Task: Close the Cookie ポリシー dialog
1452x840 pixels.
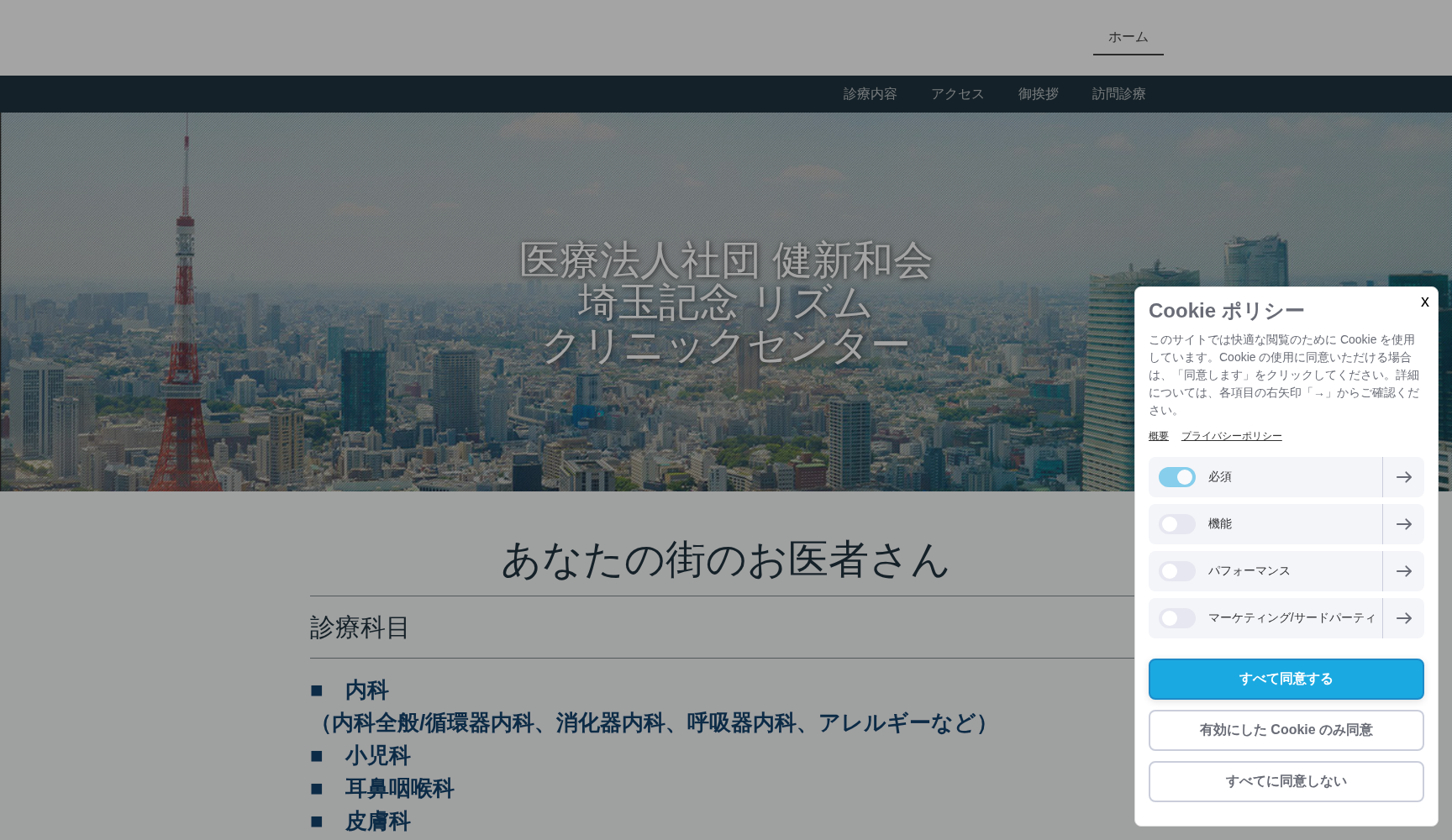Action: pyautogui.click(x=1424, y=302)
